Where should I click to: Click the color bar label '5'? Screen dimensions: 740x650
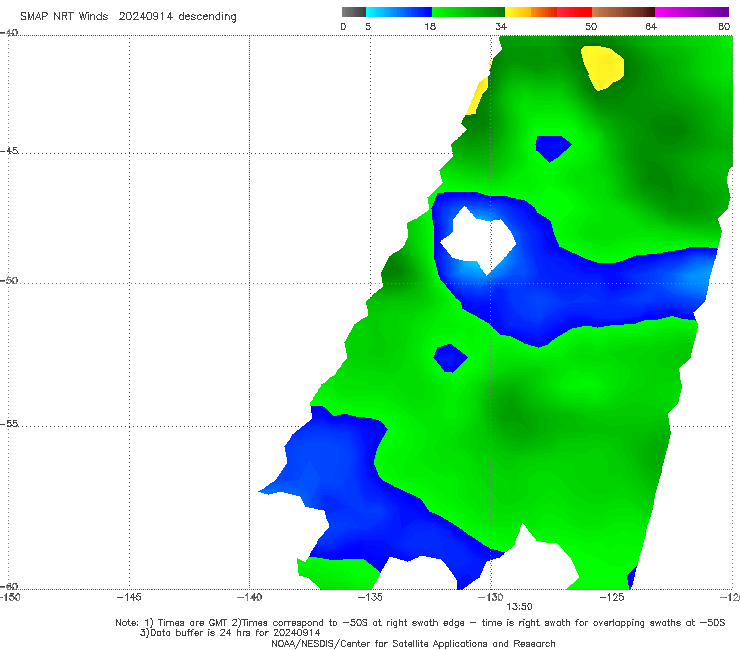point(368,26)
